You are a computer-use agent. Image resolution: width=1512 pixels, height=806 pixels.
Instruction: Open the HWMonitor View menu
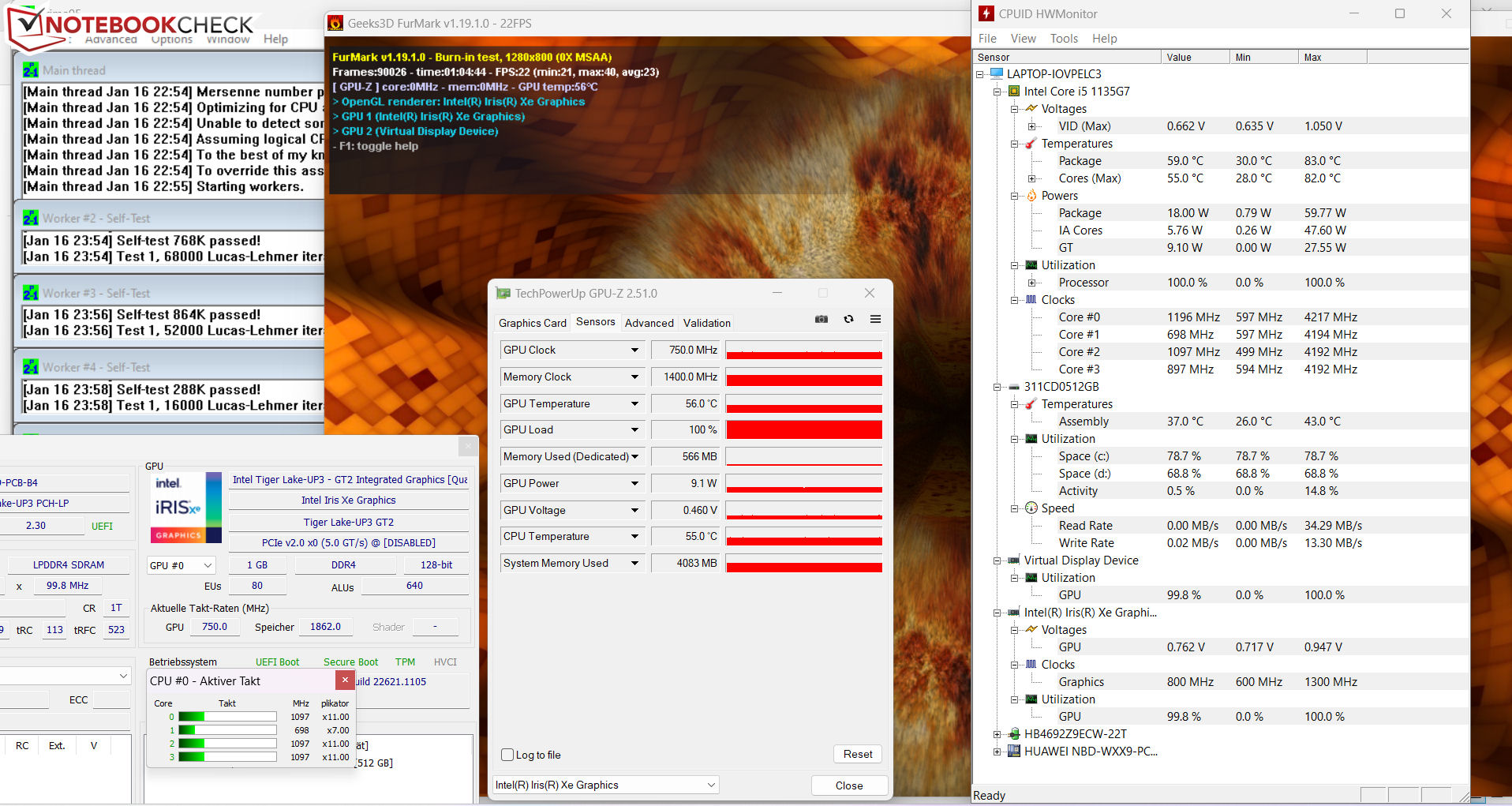click(1023, 38)
